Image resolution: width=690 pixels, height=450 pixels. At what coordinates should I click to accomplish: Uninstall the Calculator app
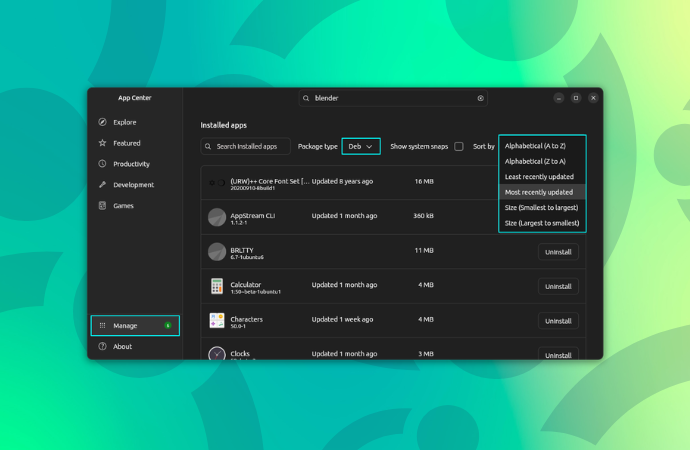tap(558, 287)
